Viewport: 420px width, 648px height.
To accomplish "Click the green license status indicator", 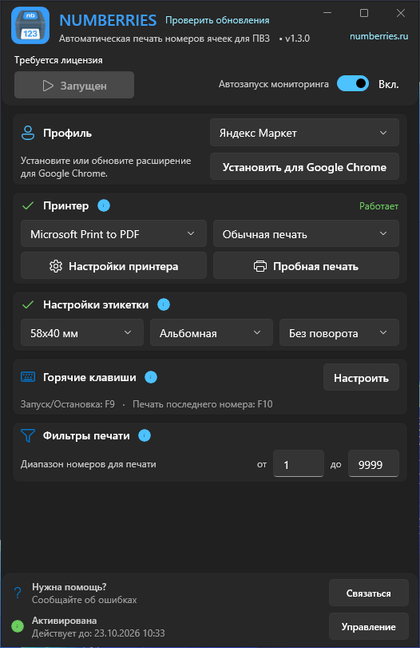I will click(17, 627).
